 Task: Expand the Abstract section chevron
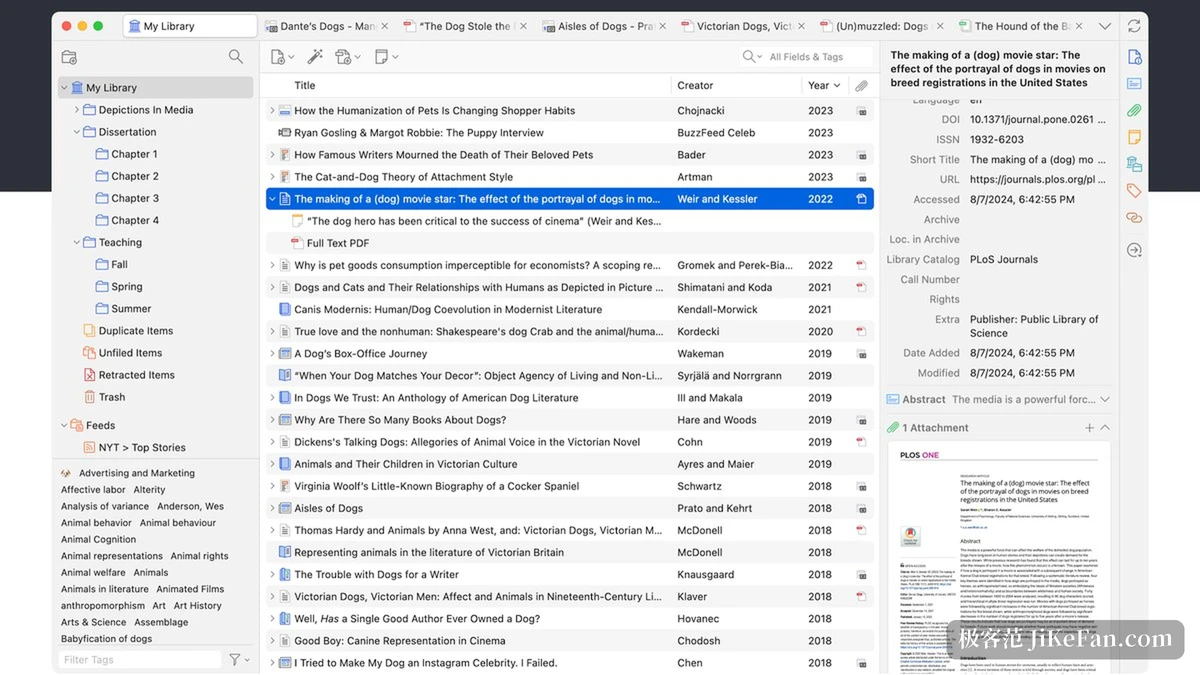pyautogui.click(x=1104, y=399)
